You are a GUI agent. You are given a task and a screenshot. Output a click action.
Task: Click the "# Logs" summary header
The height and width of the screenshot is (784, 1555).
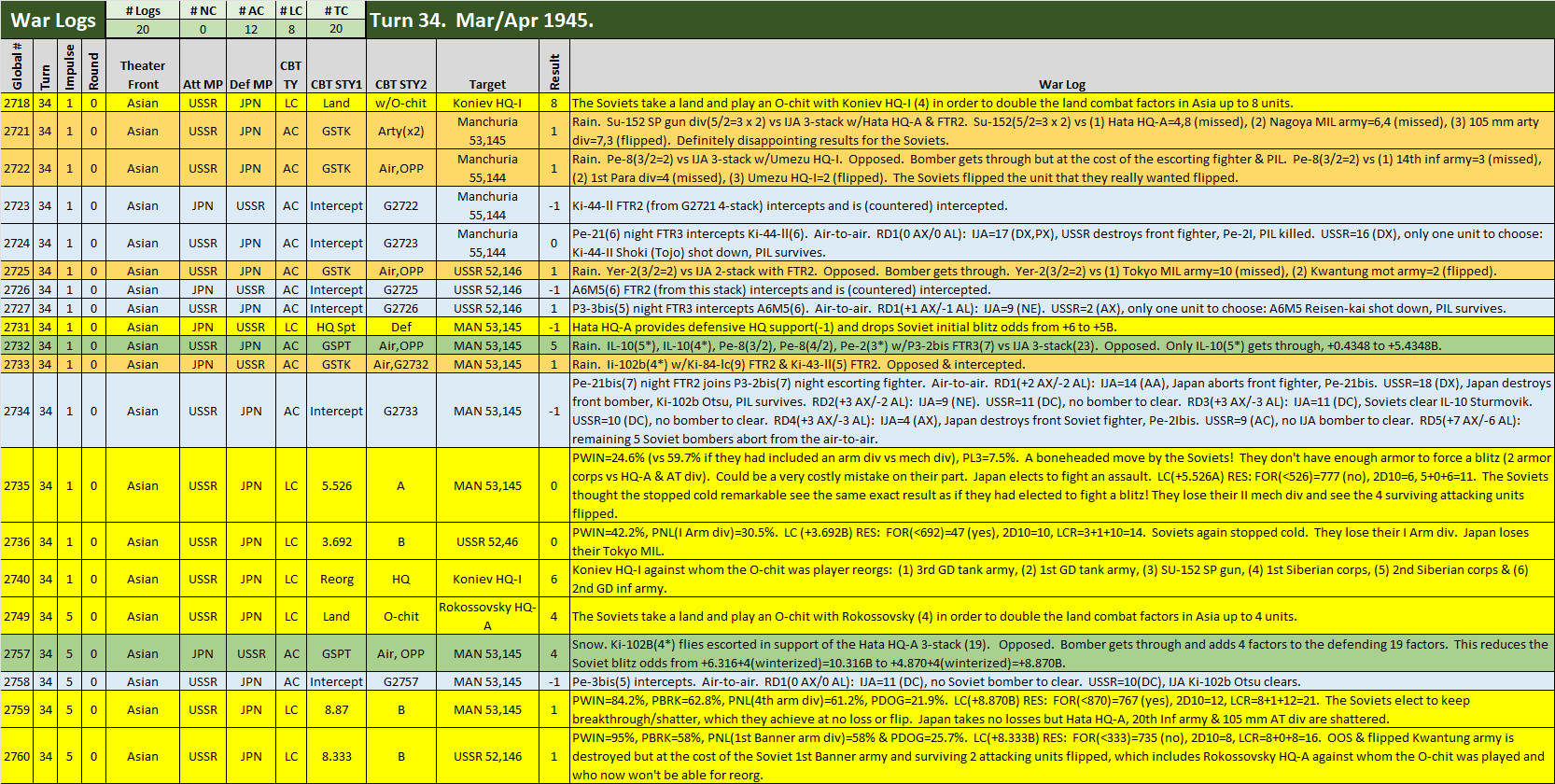[x=143, y=10]
